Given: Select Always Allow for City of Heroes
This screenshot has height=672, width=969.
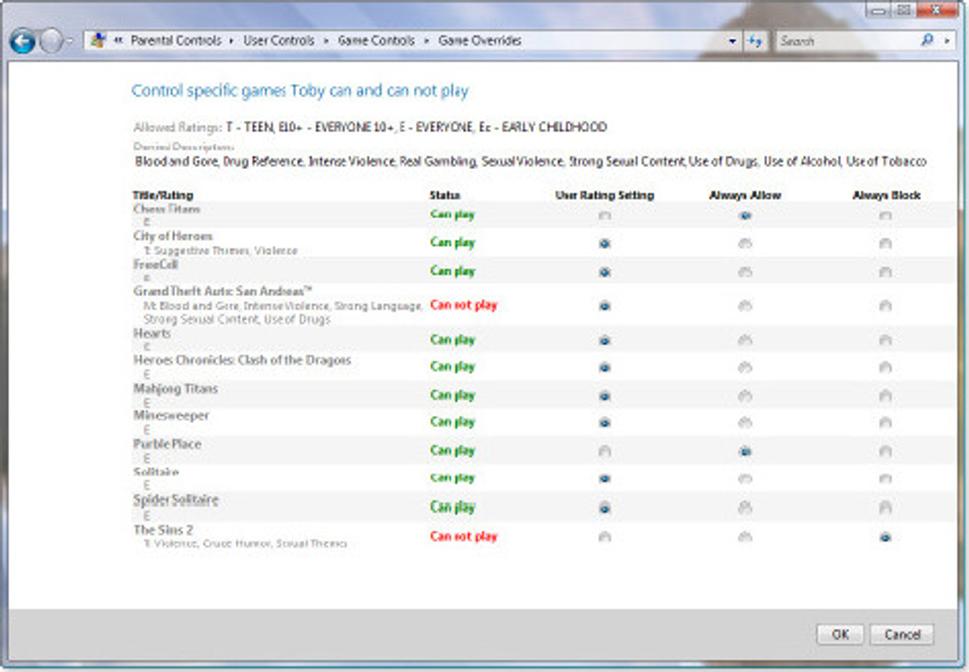Looking at the screenshot, I should tap(745, 244).
